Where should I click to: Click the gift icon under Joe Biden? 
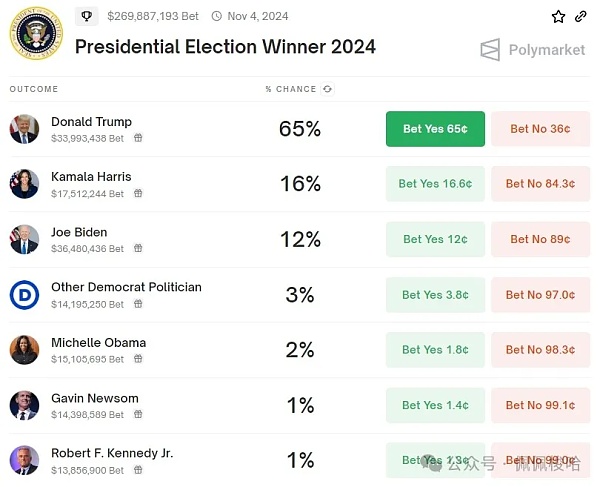[x=138, y=249]
